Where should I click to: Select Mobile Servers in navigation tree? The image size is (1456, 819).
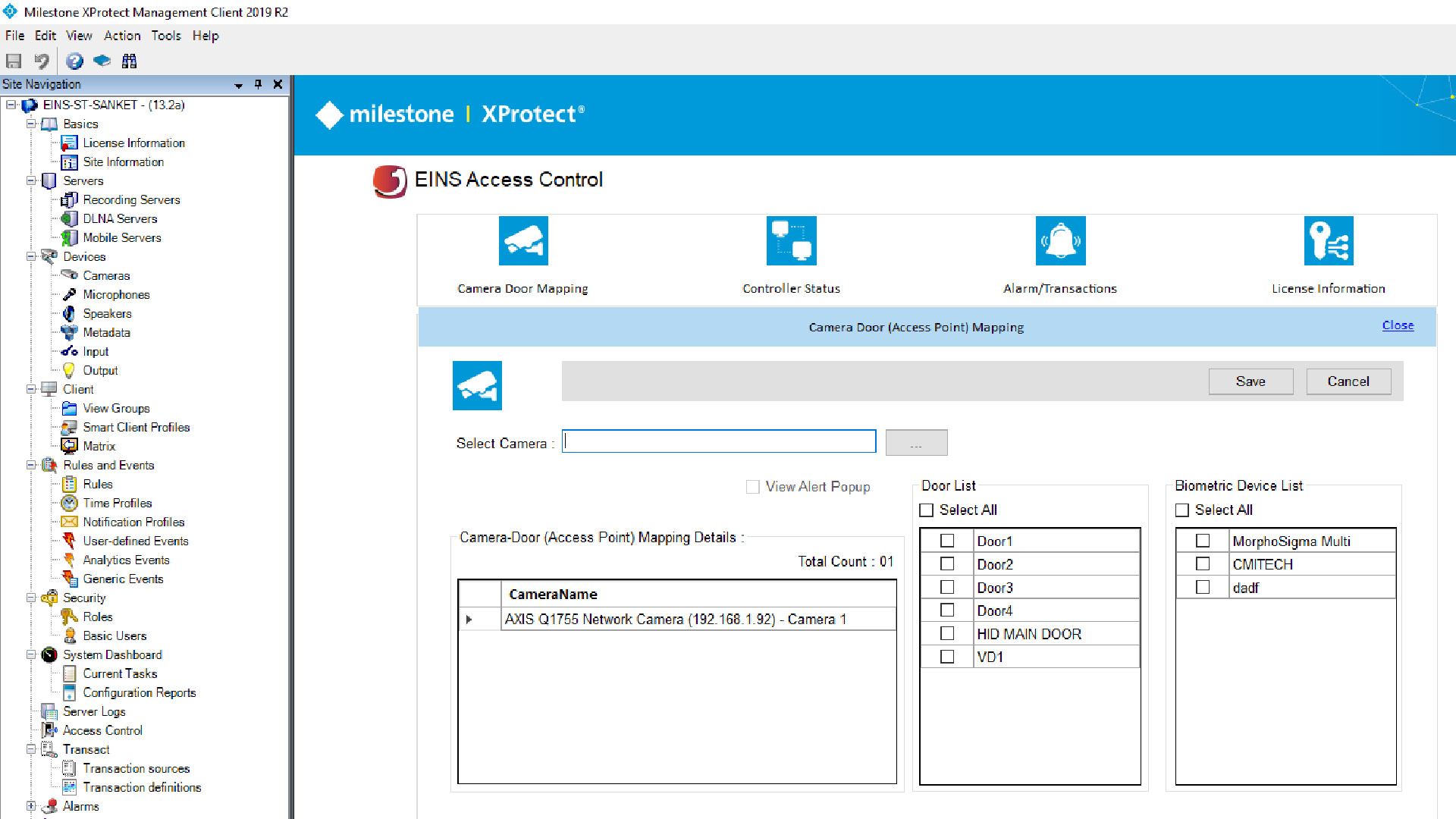click(x=122, y=237)
